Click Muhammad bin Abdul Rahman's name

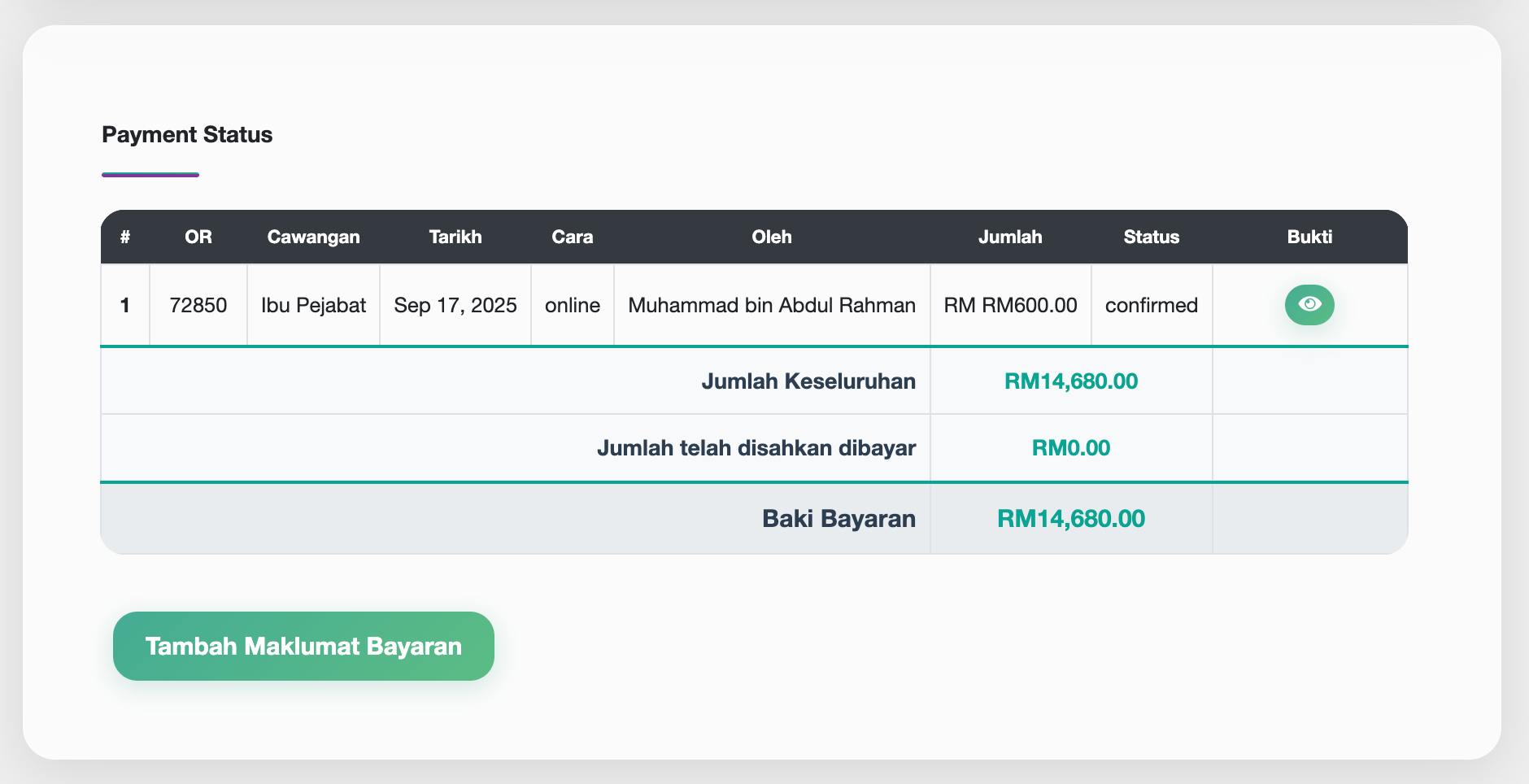[x=771, y=305]
